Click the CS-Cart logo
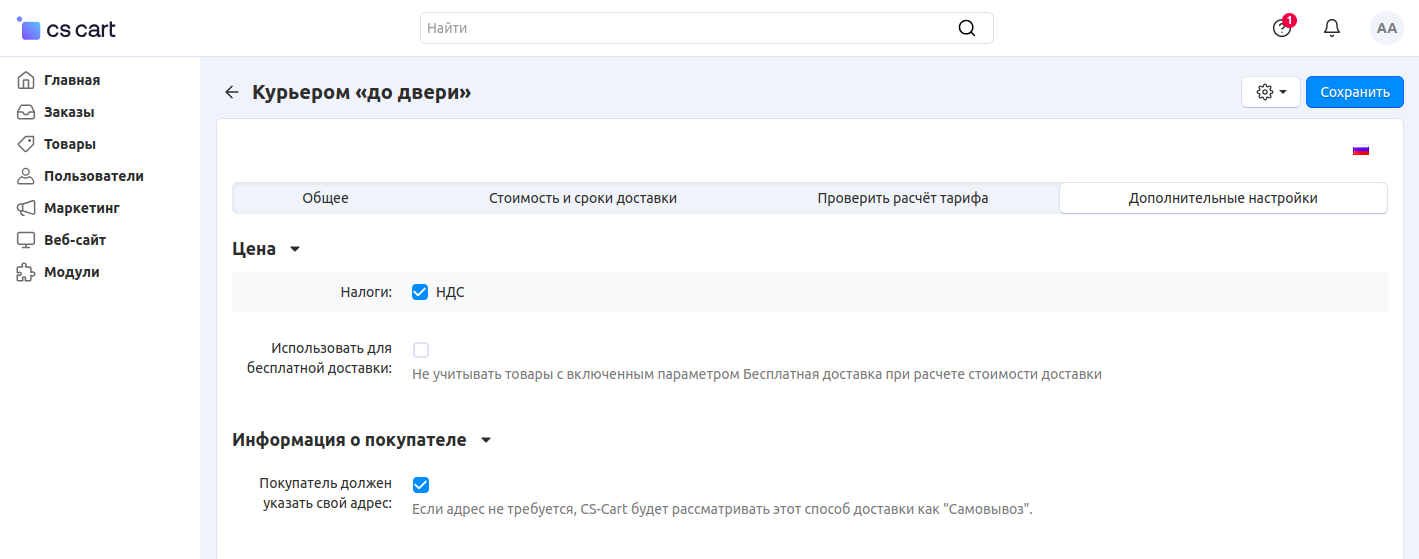Viewport: 1419px width, 559px height. click(67, 29)
